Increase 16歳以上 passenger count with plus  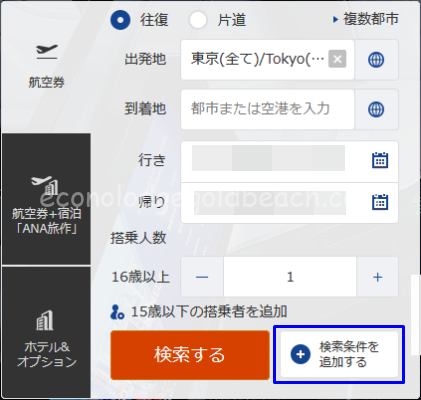pos(377,277)
